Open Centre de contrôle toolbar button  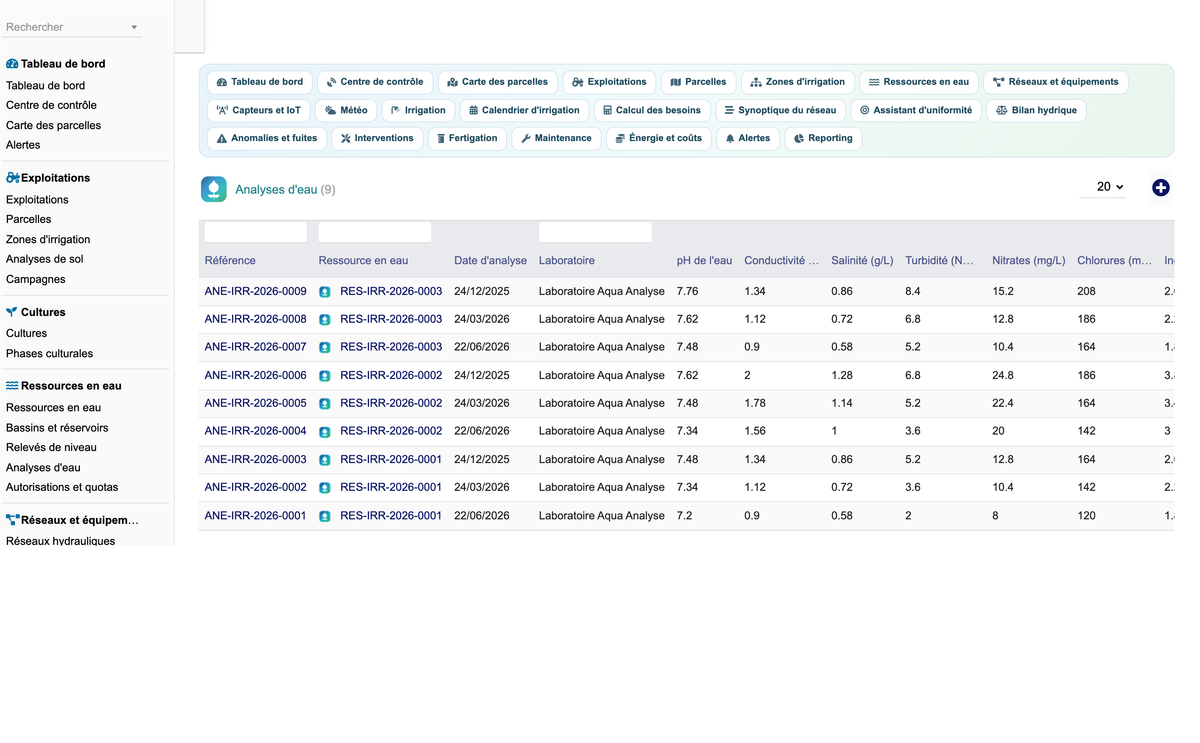tap(375, 82)
